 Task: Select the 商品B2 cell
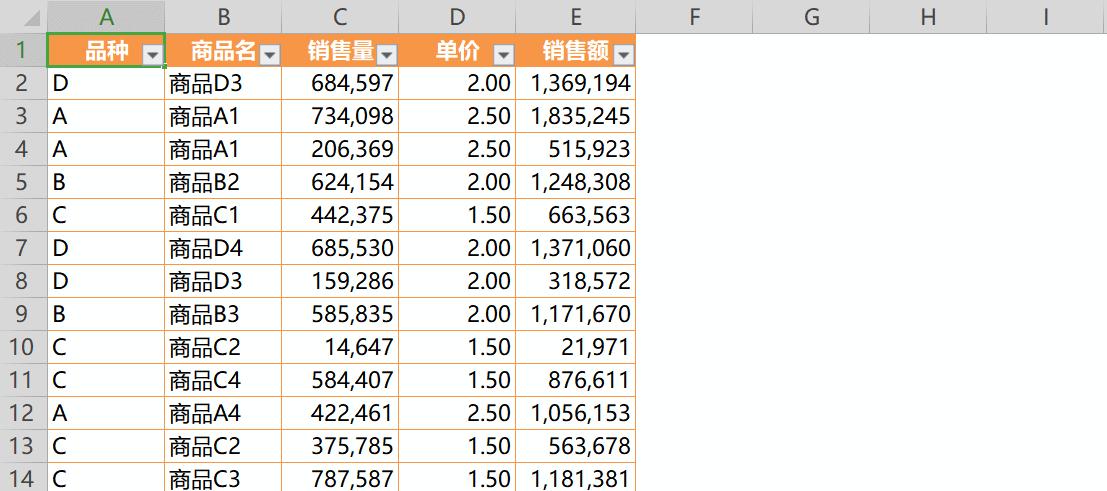(223, 182)
